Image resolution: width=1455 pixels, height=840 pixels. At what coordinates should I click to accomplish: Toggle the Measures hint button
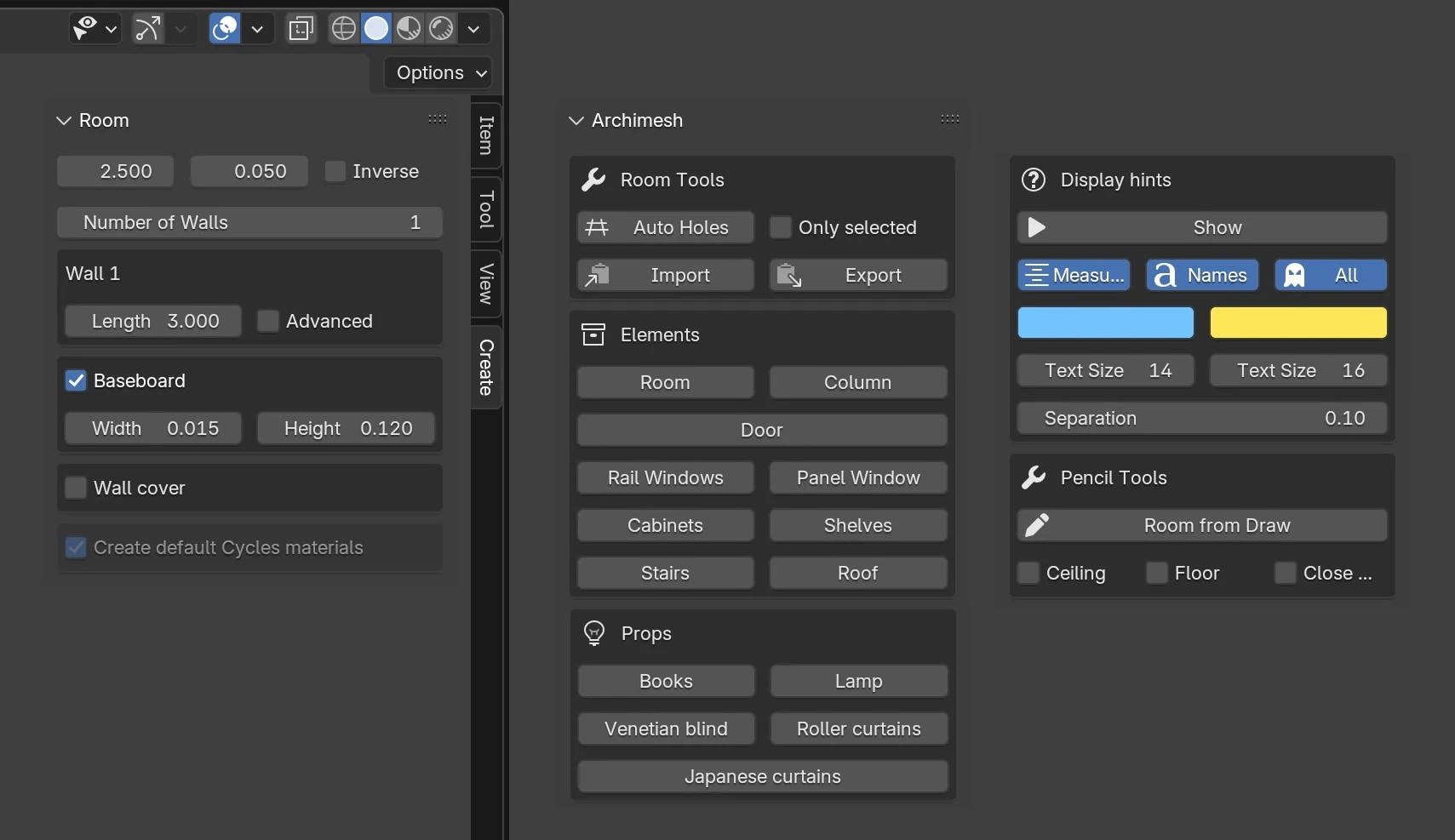(x=1074, y=275)
